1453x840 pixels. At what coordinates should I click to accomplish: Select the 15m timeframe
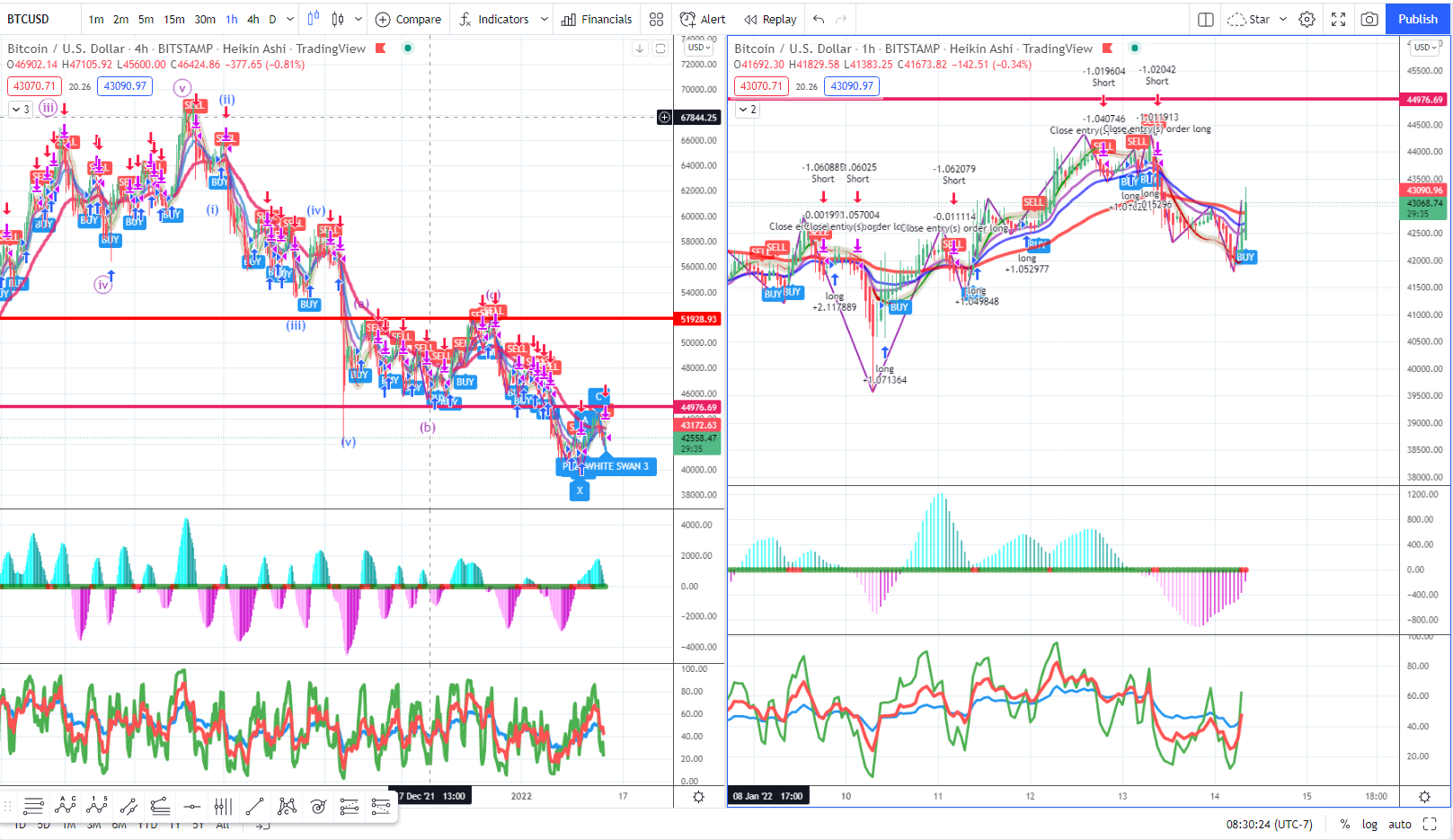pos(174,19)
